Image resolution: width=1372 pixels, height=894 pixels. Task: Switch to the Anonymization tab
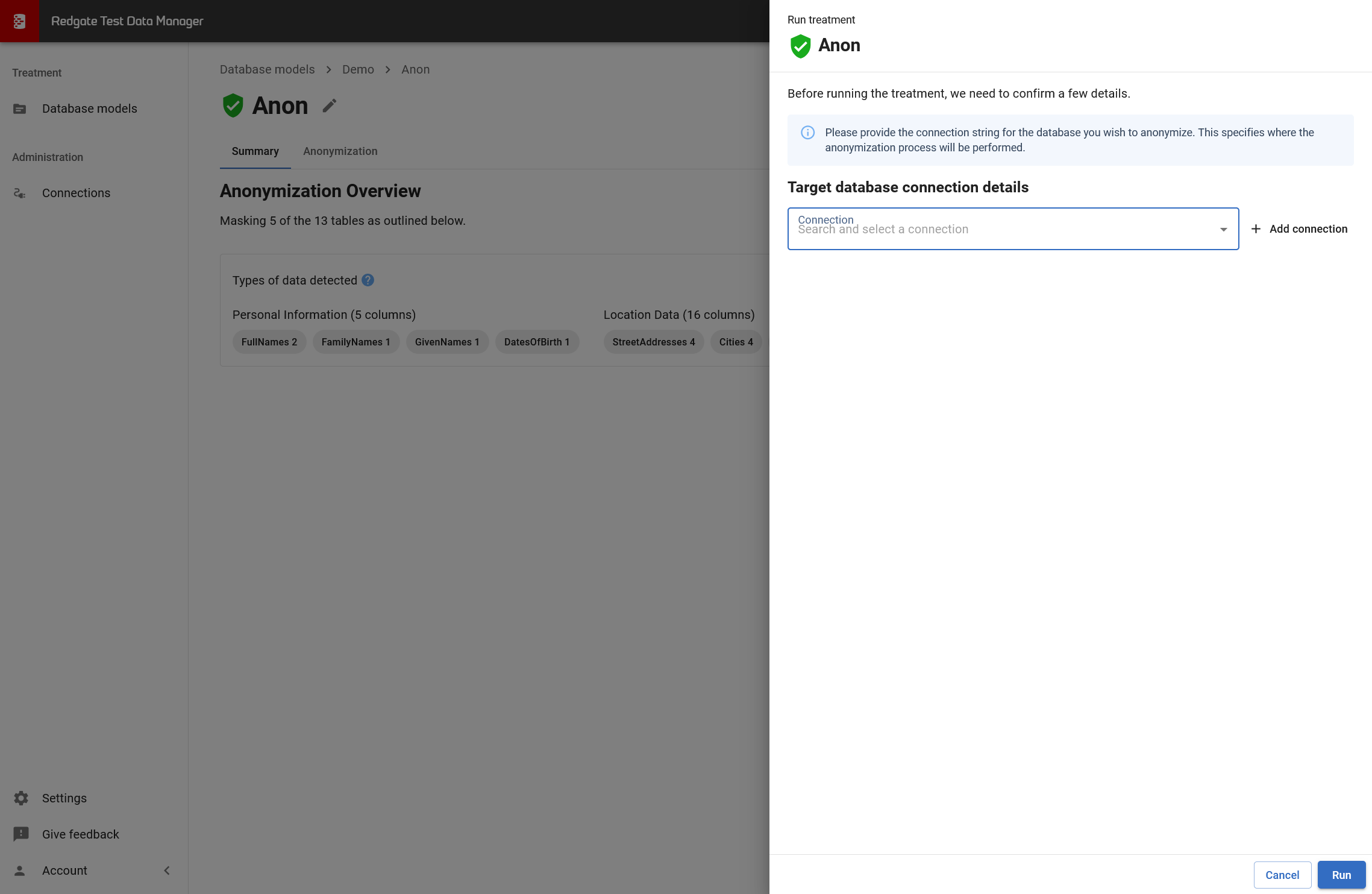tap(340, 151)
